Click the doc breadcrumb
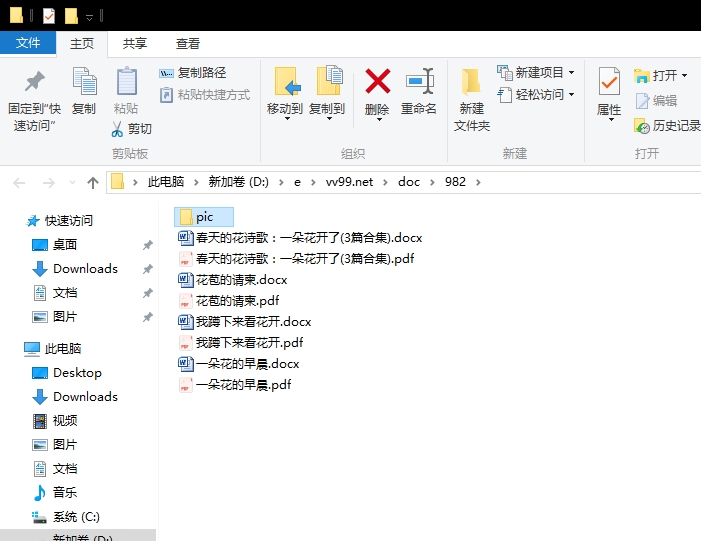The width and height of the screenshot is (701, 541). [409, 182]
